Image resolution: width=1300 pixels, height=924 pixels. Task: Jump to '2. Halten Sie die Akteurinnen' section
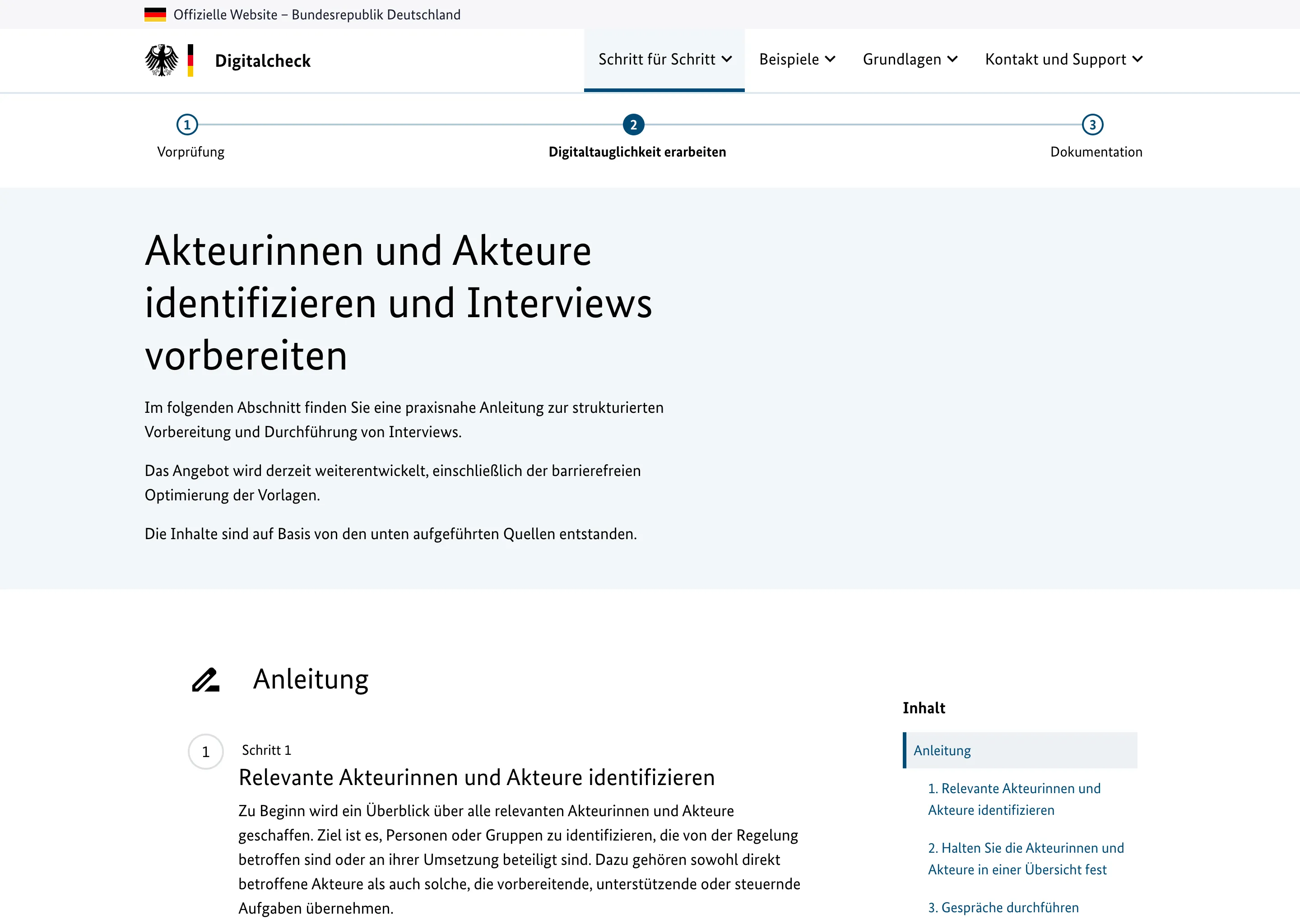click(1026, 859)
